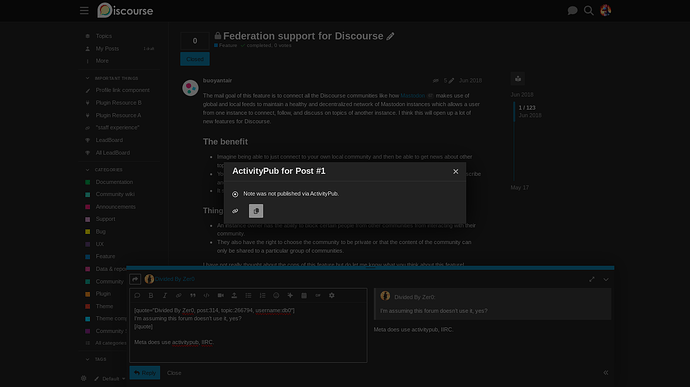Open Plugin Resource B sidebar link
The height and width of the screenshot is (387, 690).
(x=118, y=103)
